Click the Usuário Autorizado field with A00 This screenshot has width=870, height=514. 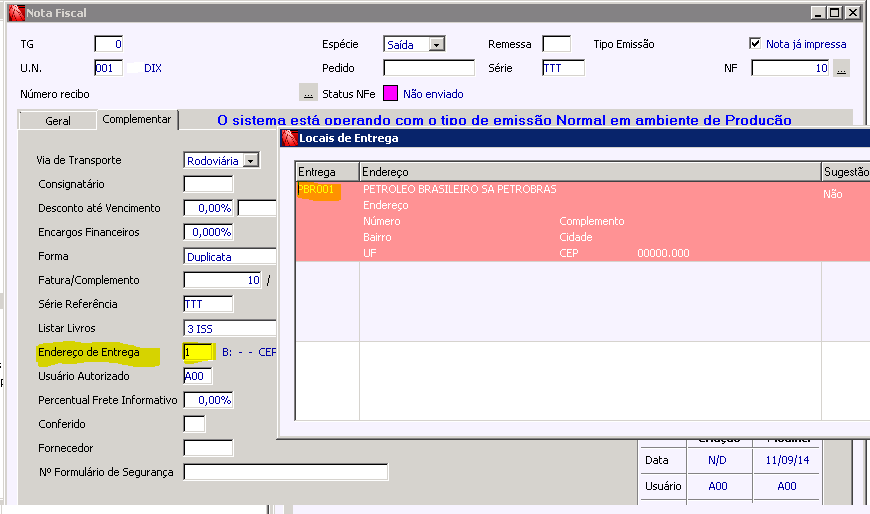click(198, 376)
